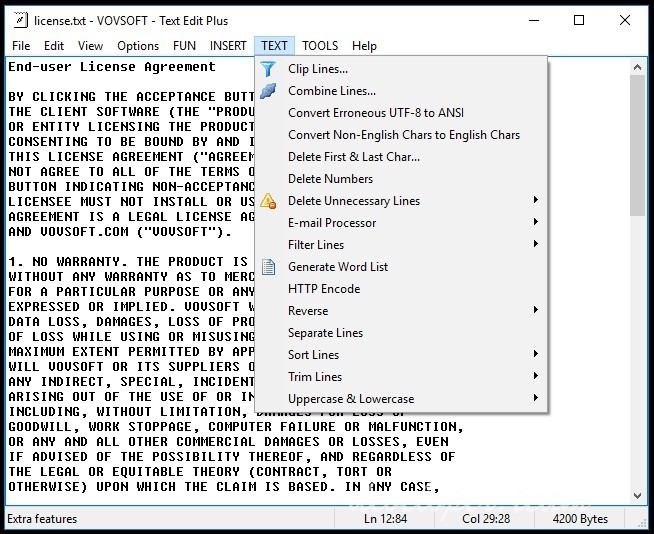
Task: Click the Generate Word List document icon
Action: click(268, 267)
